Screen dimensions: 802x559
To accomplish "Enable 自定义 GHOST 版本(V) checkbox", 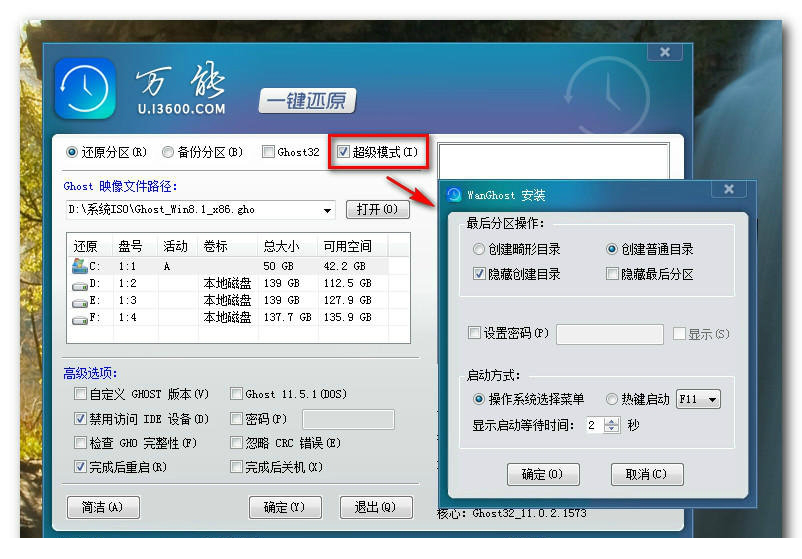I will pyautogui.click(x=80, y=394).
